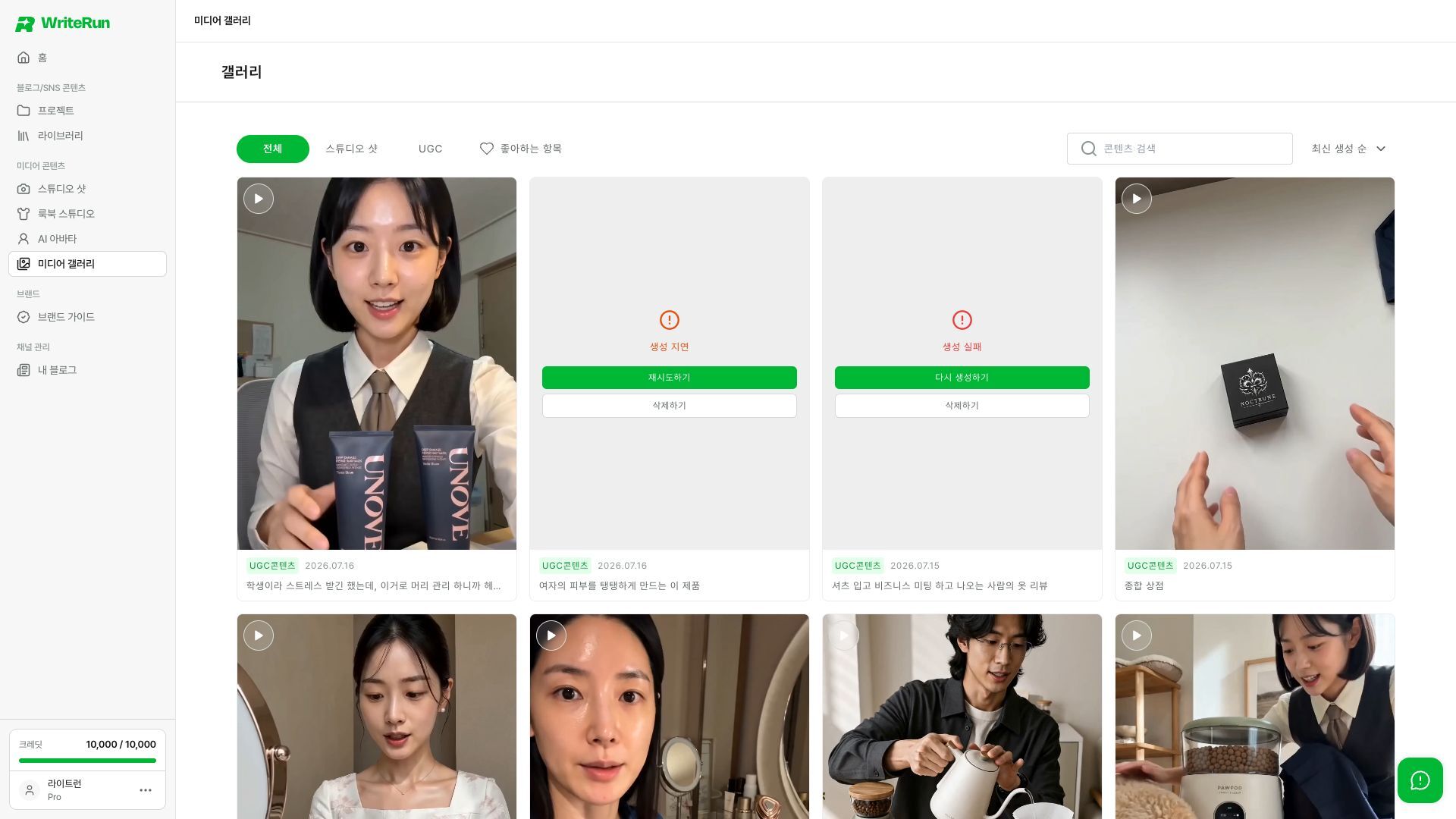The height and width of the screenshot is (819, 1456).
Task: Click the UNOVE video thumbnail
Action: [377, 364]
